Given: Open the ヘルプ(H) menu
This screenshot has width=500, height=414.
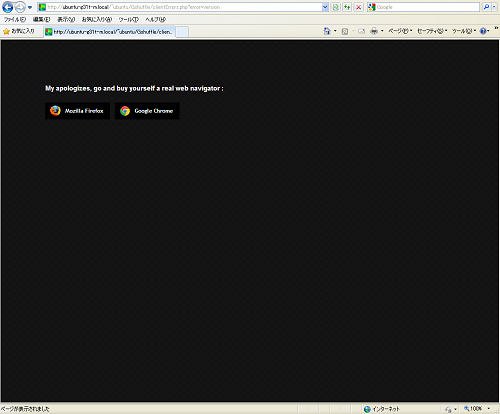Looking at the screenshot, I should pos(155,19).
